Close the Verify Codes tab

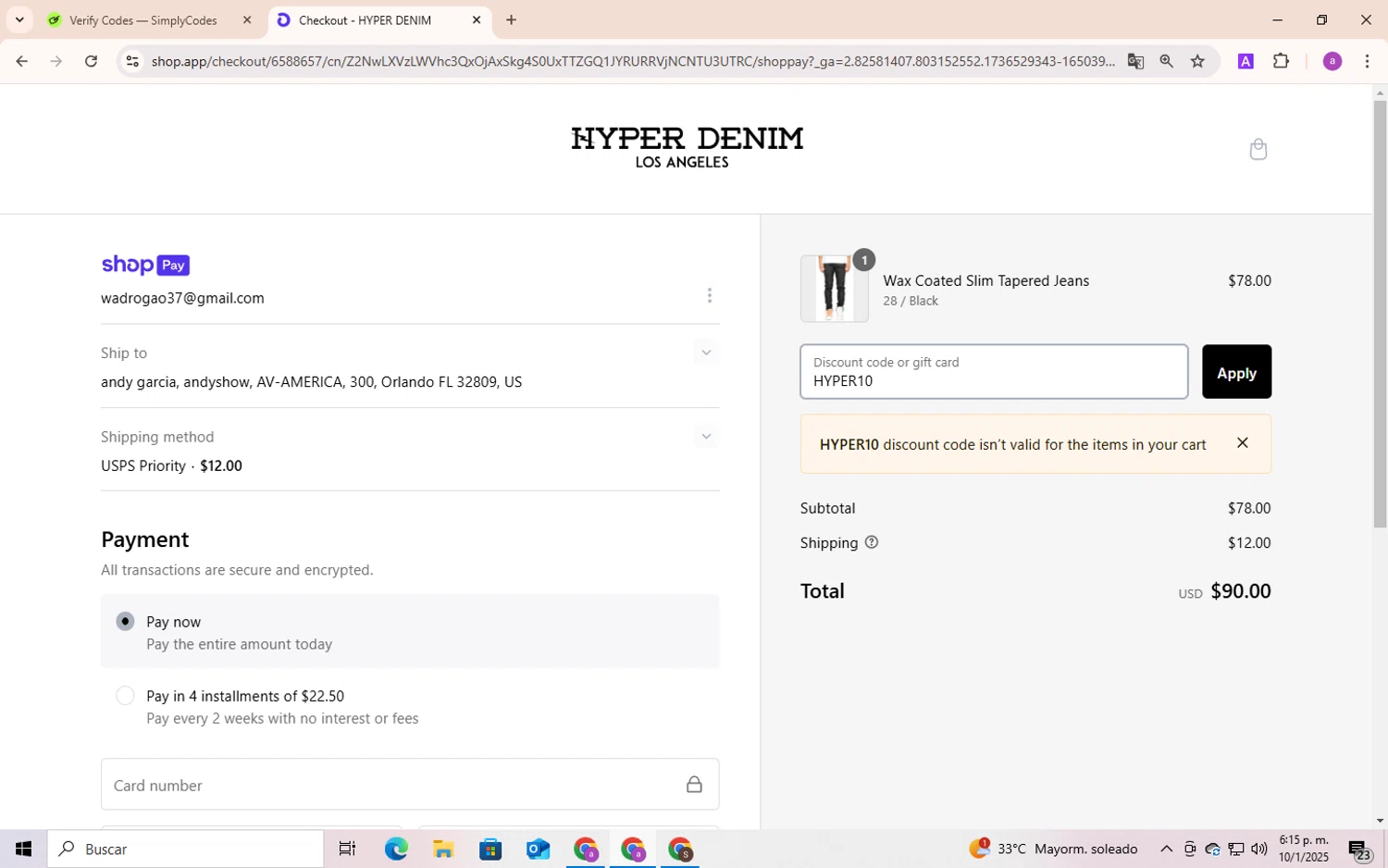(x=247, y=20)
